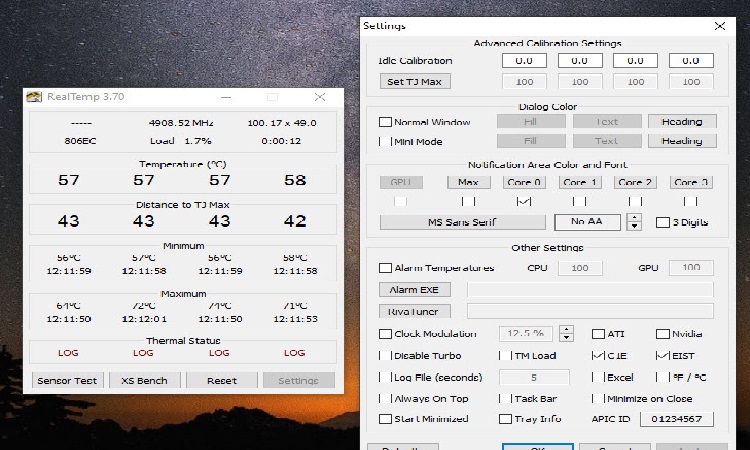750x450 pixels.
Task: Click the Alarm EXE path field
Action: coord(590,290)
